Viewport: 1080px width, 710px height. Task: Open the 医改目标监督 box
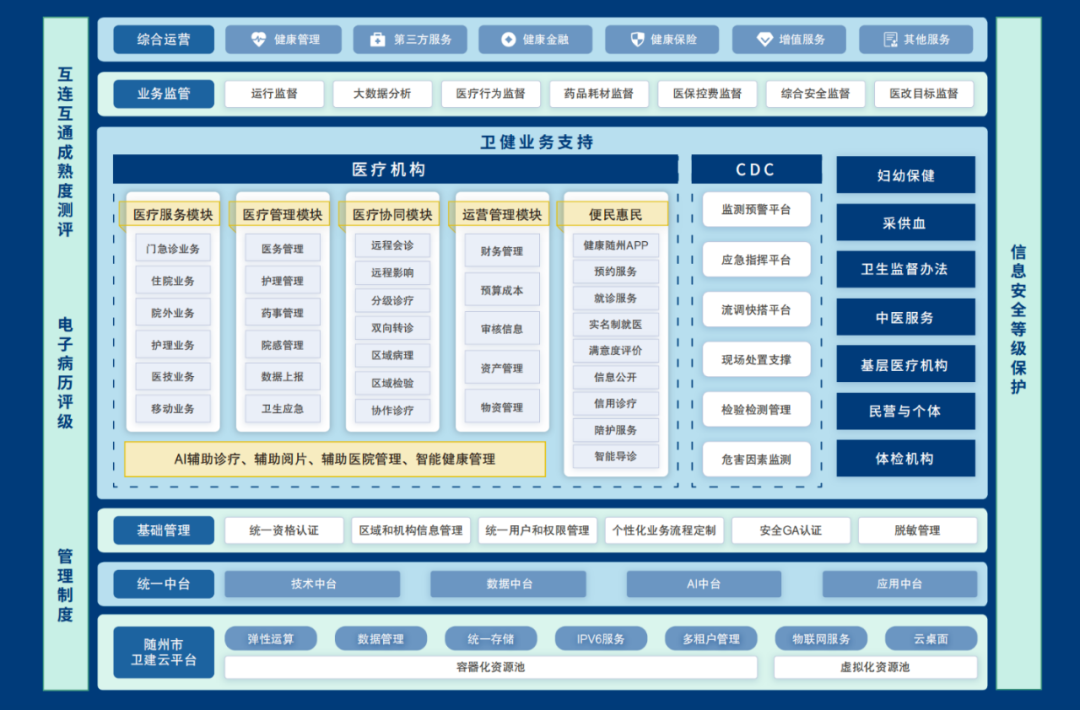924,94
